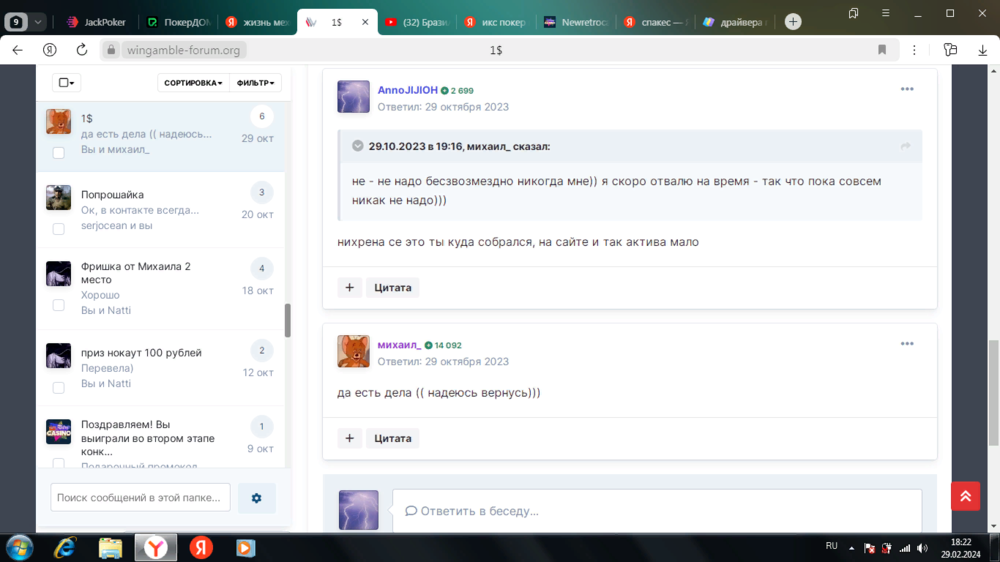Screen dimensions: 1000x562
Task: Click the bookmark icon in address bar
Action: pyautogui.click(x=882, y=50)
